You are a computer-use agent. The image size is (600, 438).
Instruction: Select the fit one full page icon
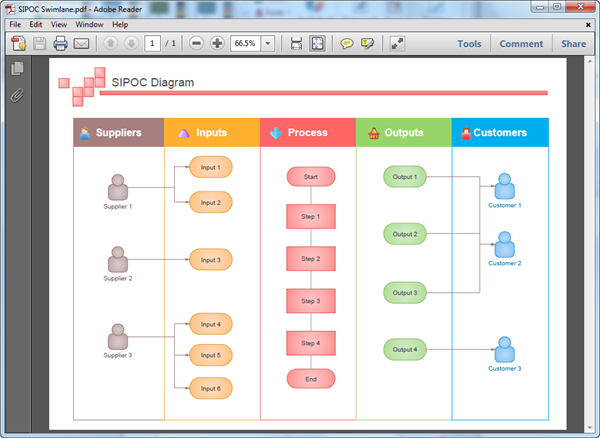click(317, 44)
